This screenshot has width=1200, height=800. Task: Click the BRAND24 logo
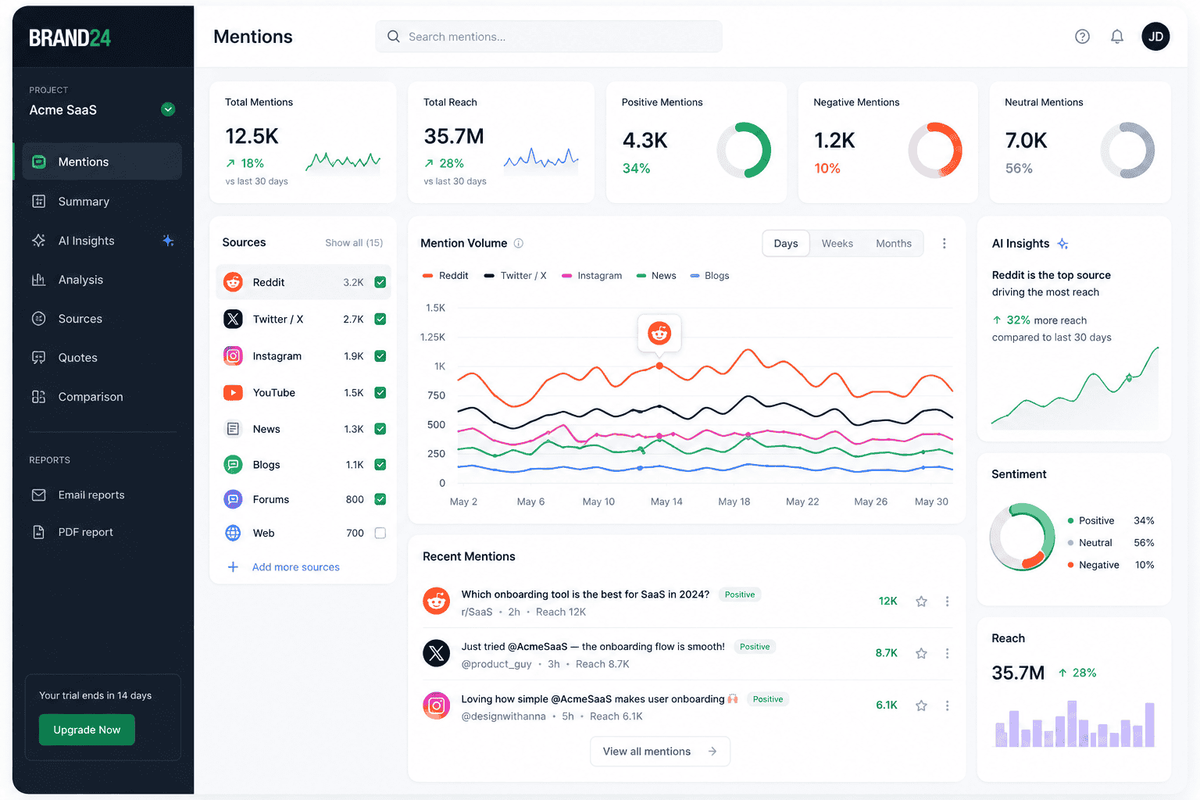[x=70, y=38]
